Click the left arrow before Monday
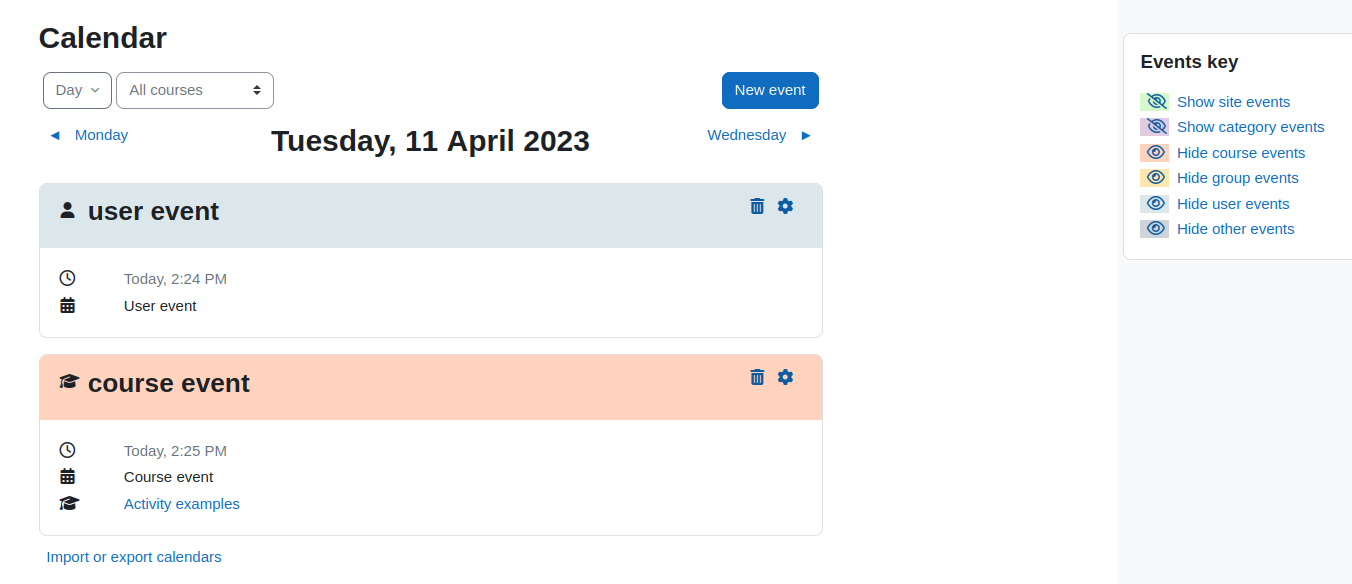Image resolution: width=1352 pixels, height=584 pixels. click(x=55, y=135)
